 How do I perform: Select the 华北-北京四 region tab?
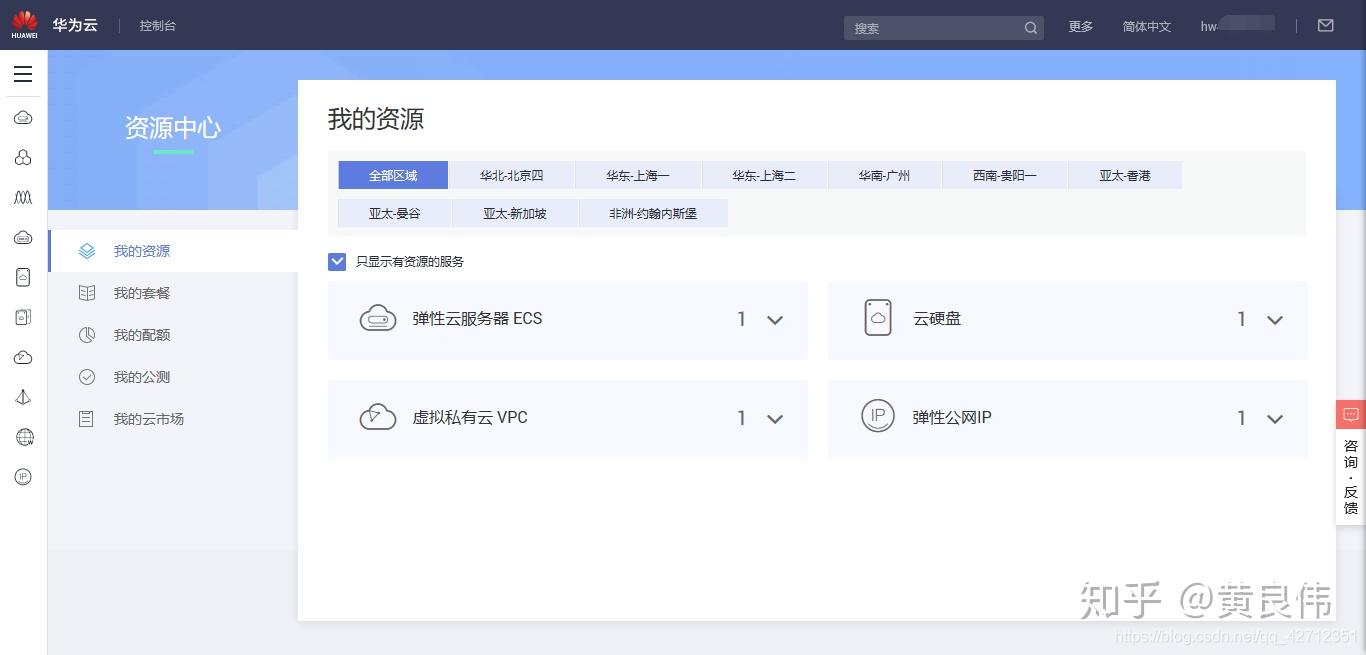[512, 175]
